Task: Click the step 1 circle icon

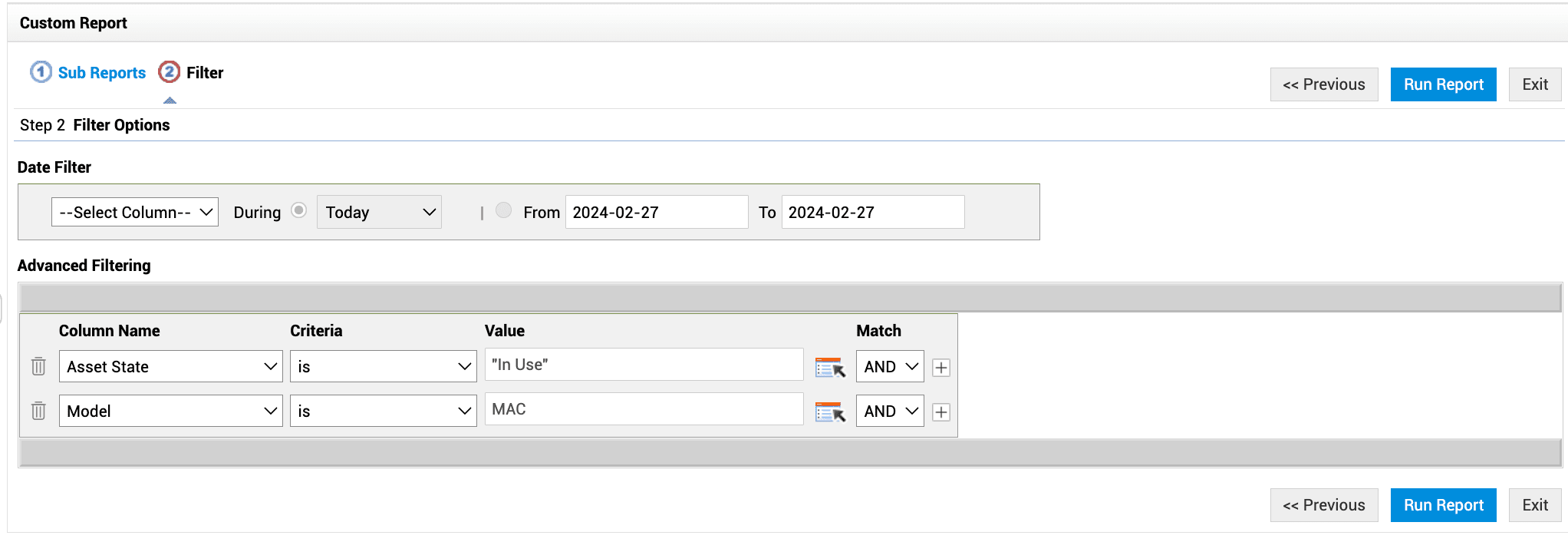Action: tap(41, 72)
